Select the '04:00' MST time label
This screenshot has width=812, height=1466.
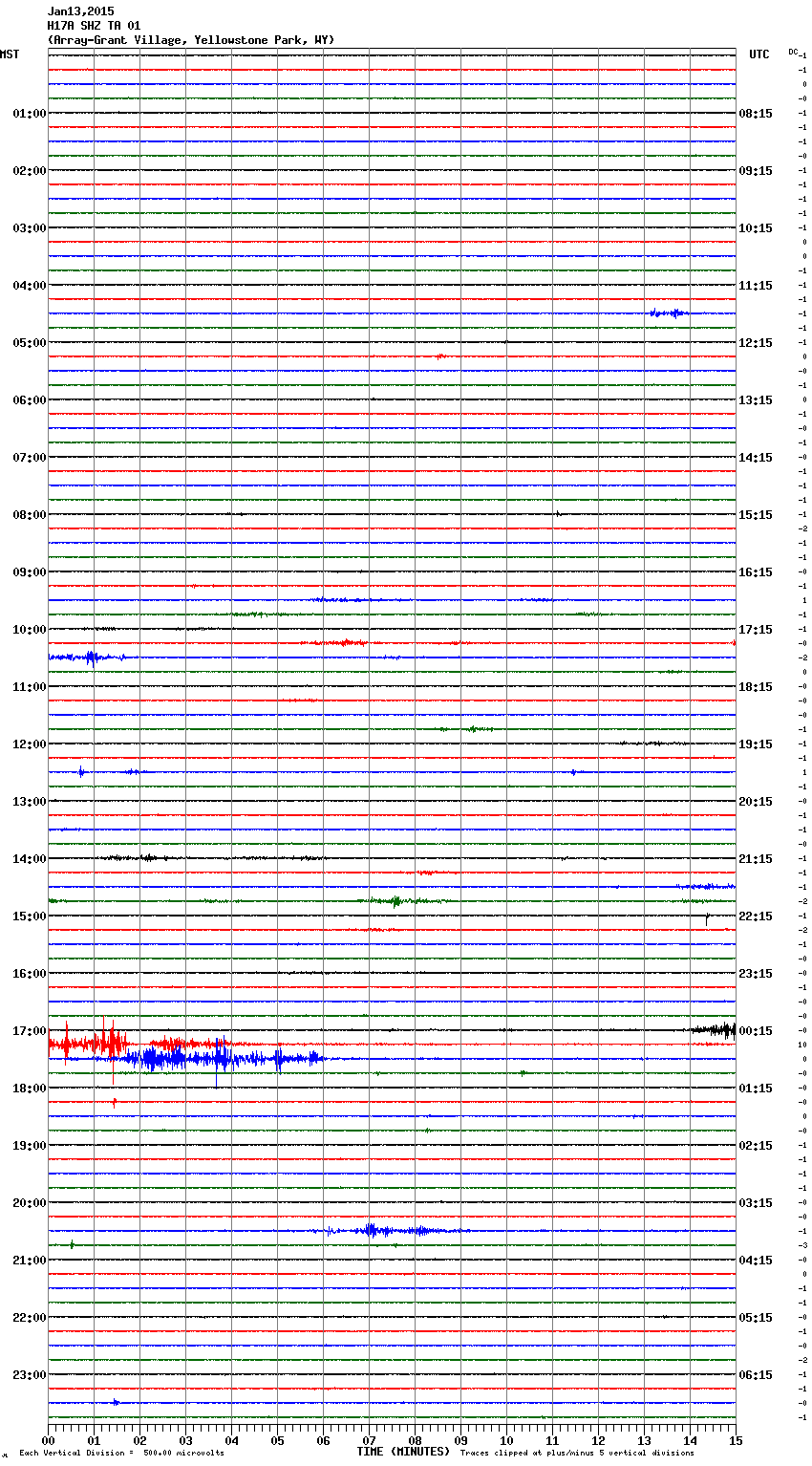point(30,286)
